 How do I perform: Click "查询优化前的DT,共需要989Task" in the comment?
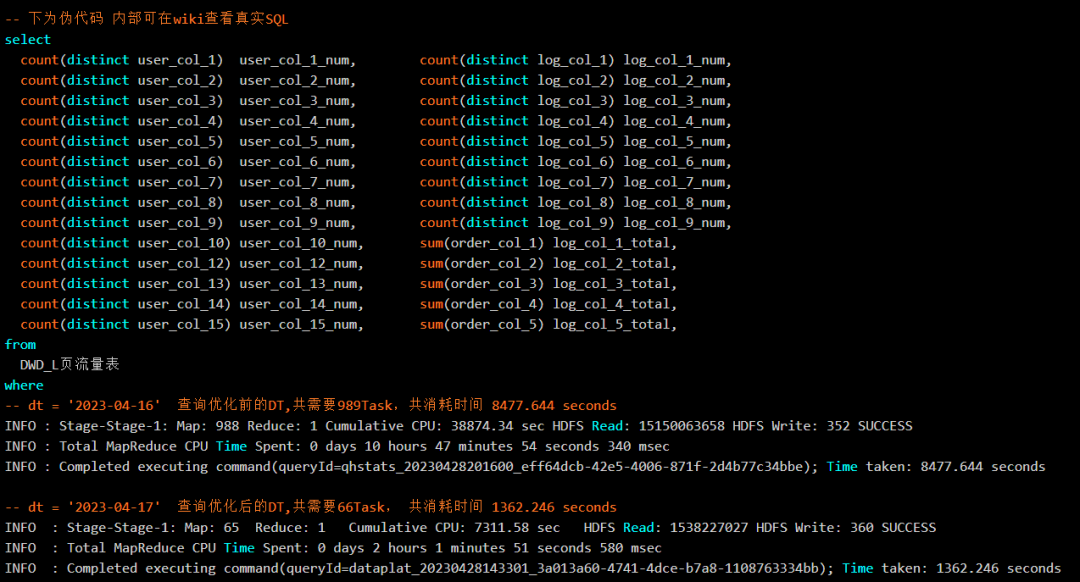285,405
